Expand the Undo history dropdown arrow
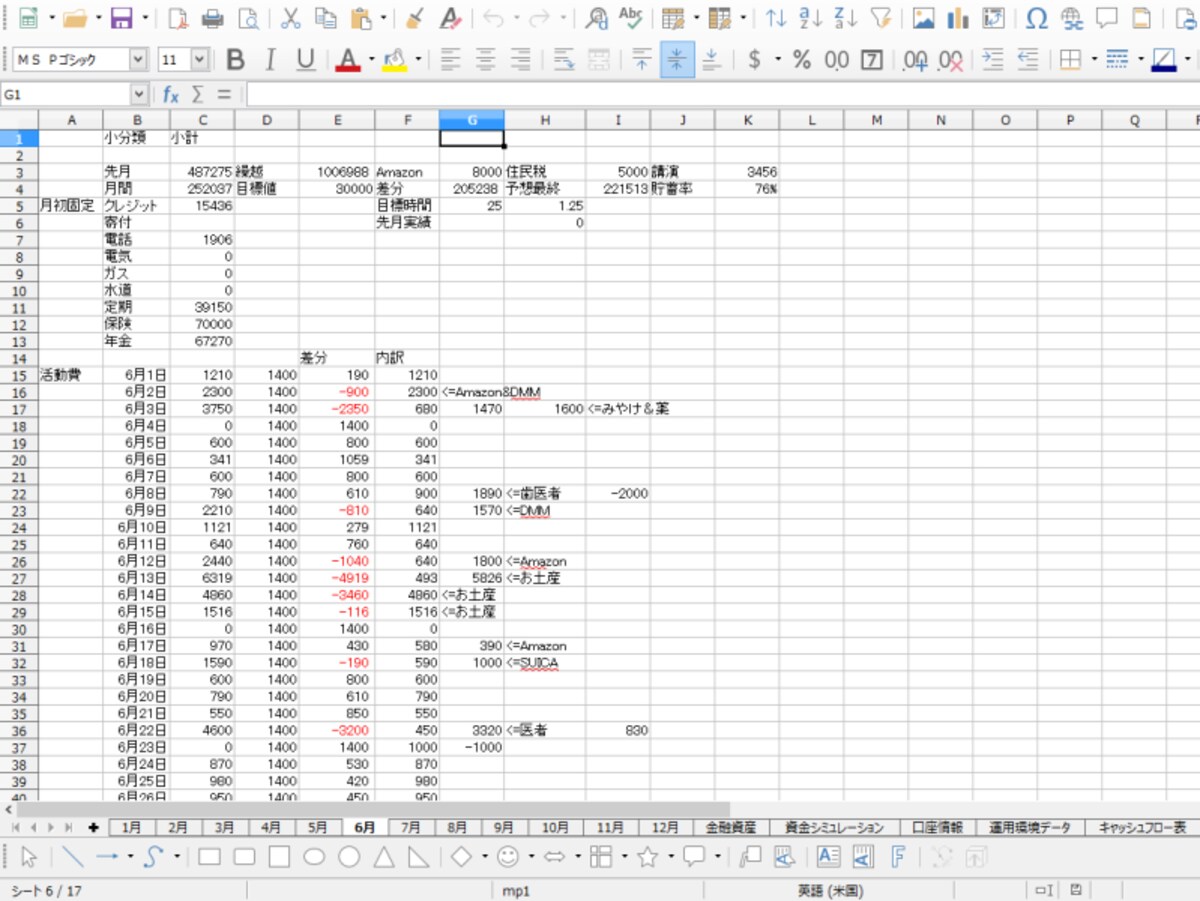Viewport: 1200px width, 901px height. click(515, 18)
